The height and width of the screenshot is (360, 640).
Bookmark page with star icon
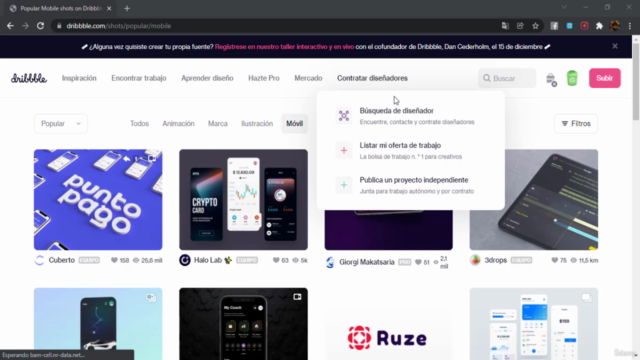[535, 26]
